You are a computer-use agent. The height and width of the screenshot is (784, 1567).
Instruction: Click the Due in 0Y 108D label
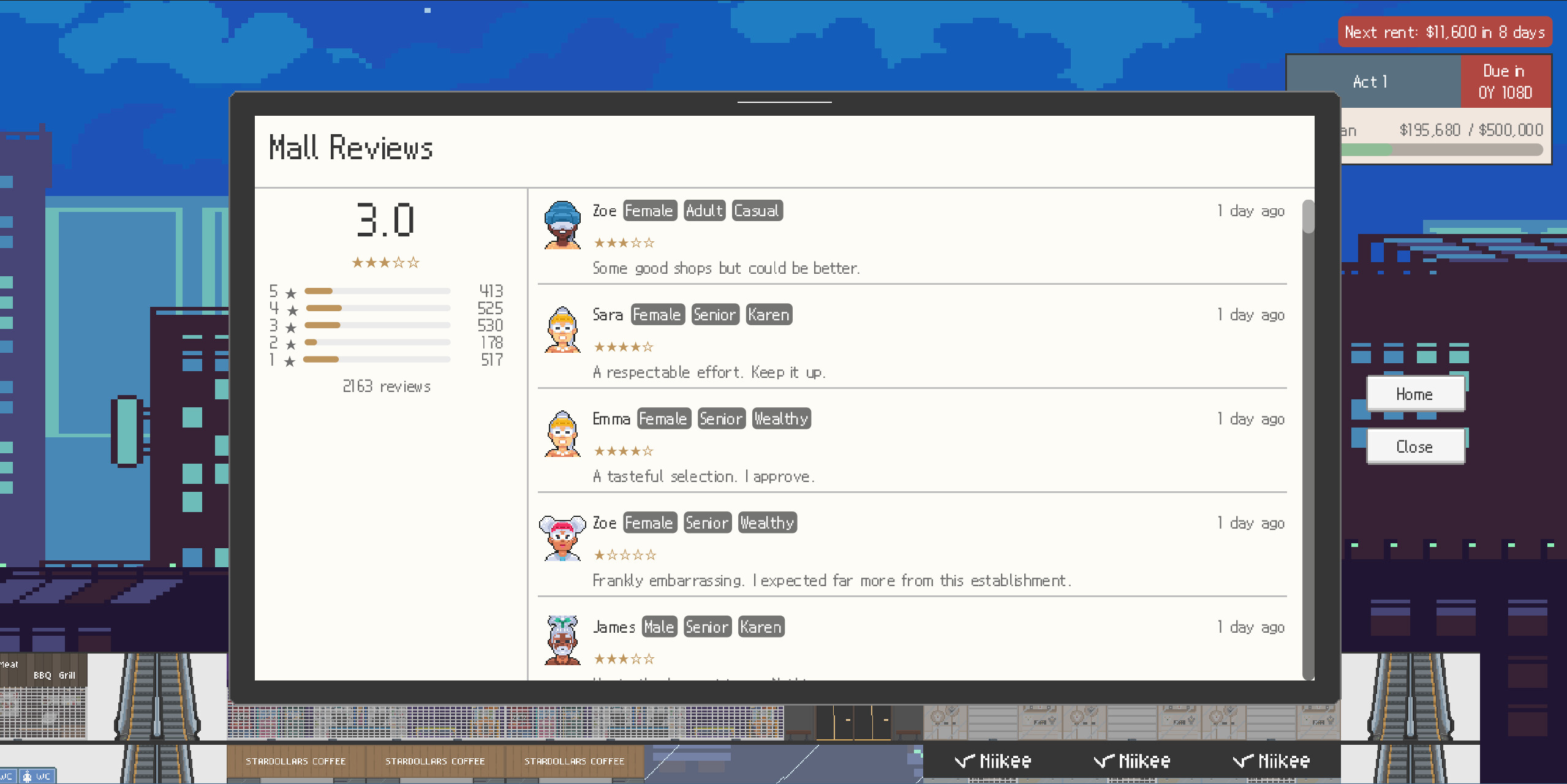coord(1505,81)
